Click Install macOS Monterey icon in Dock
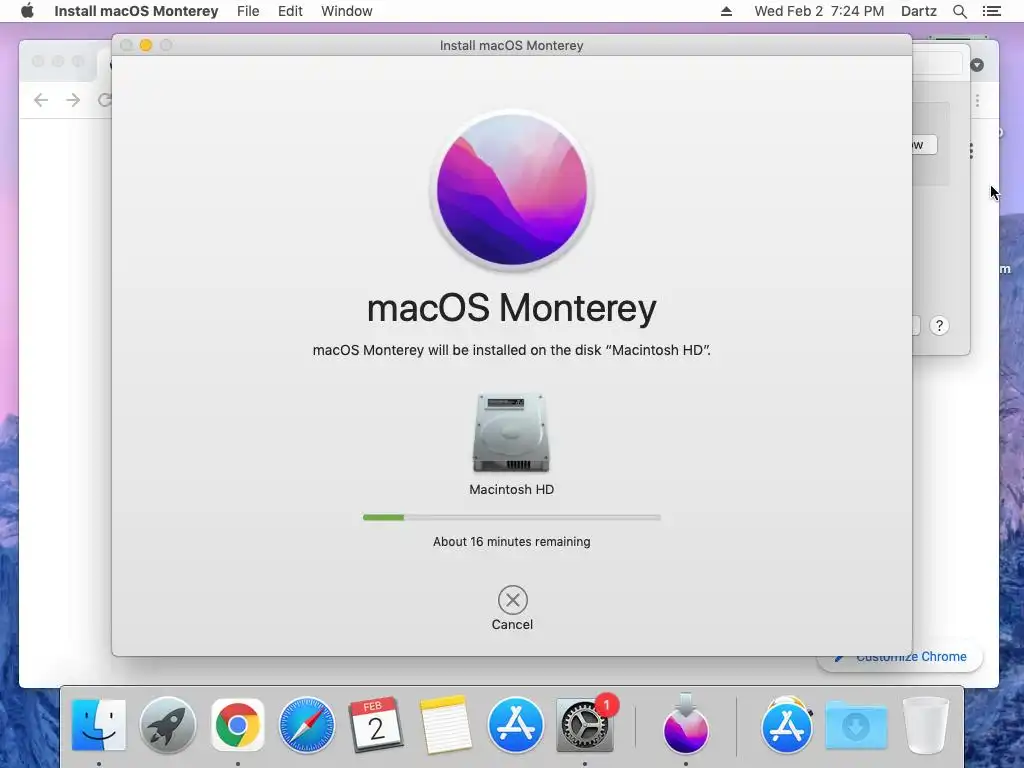1024x768 pixels. (x=686, y=724)
